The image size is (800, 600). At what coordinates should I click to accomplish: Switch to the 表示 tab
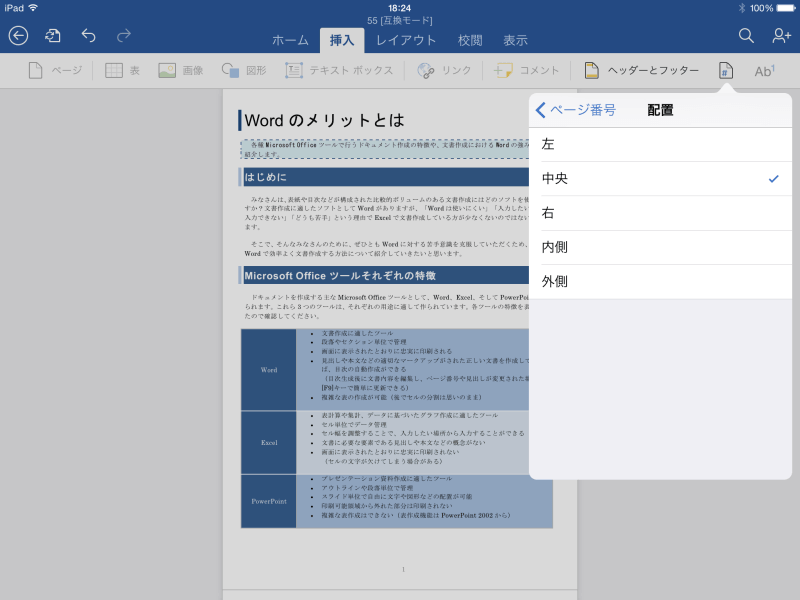pyautogui.click(x=515, y=40)
